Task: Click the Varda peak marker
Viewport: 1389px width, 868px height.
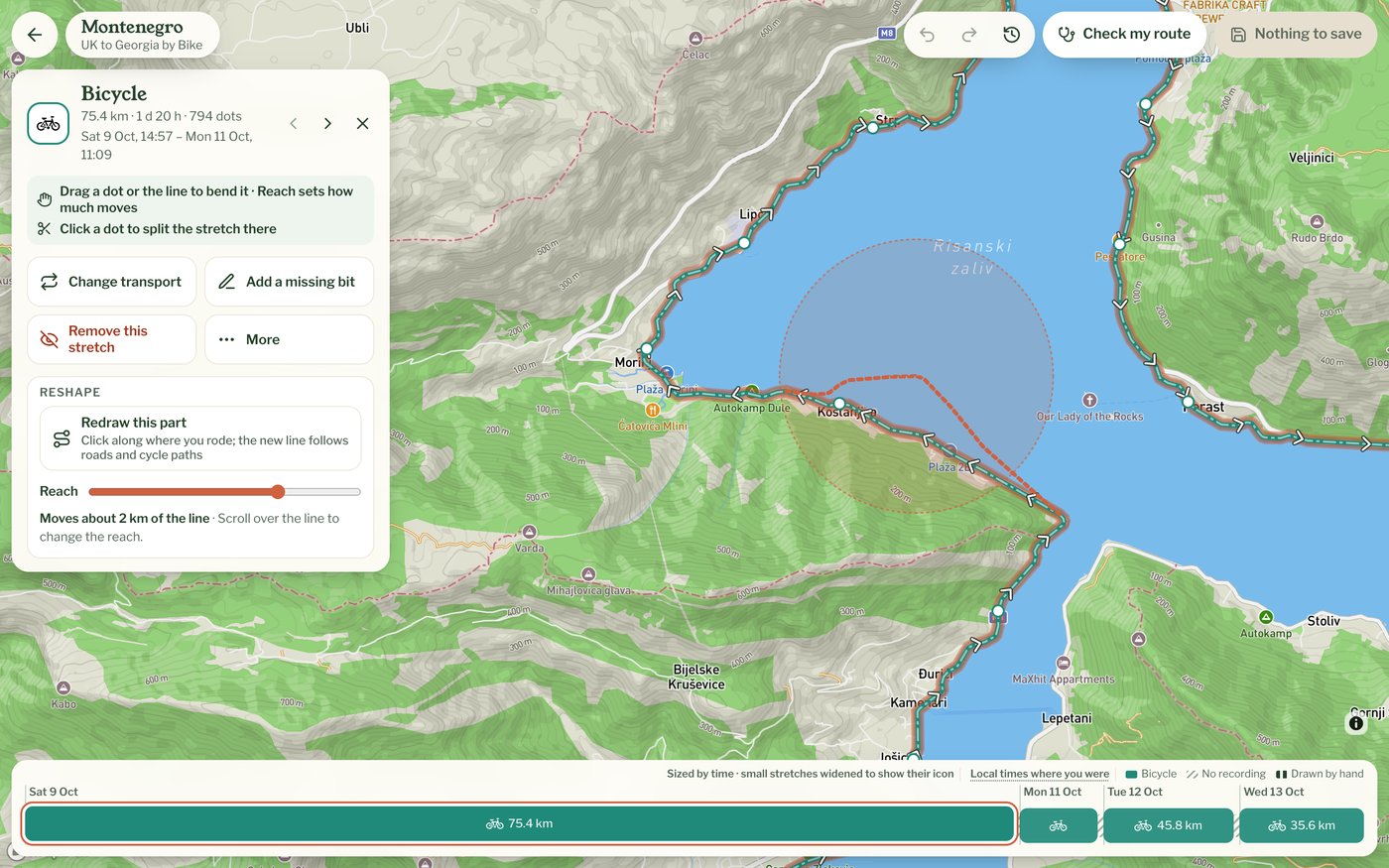Action: pyautogui.click(x=529, y=533)
